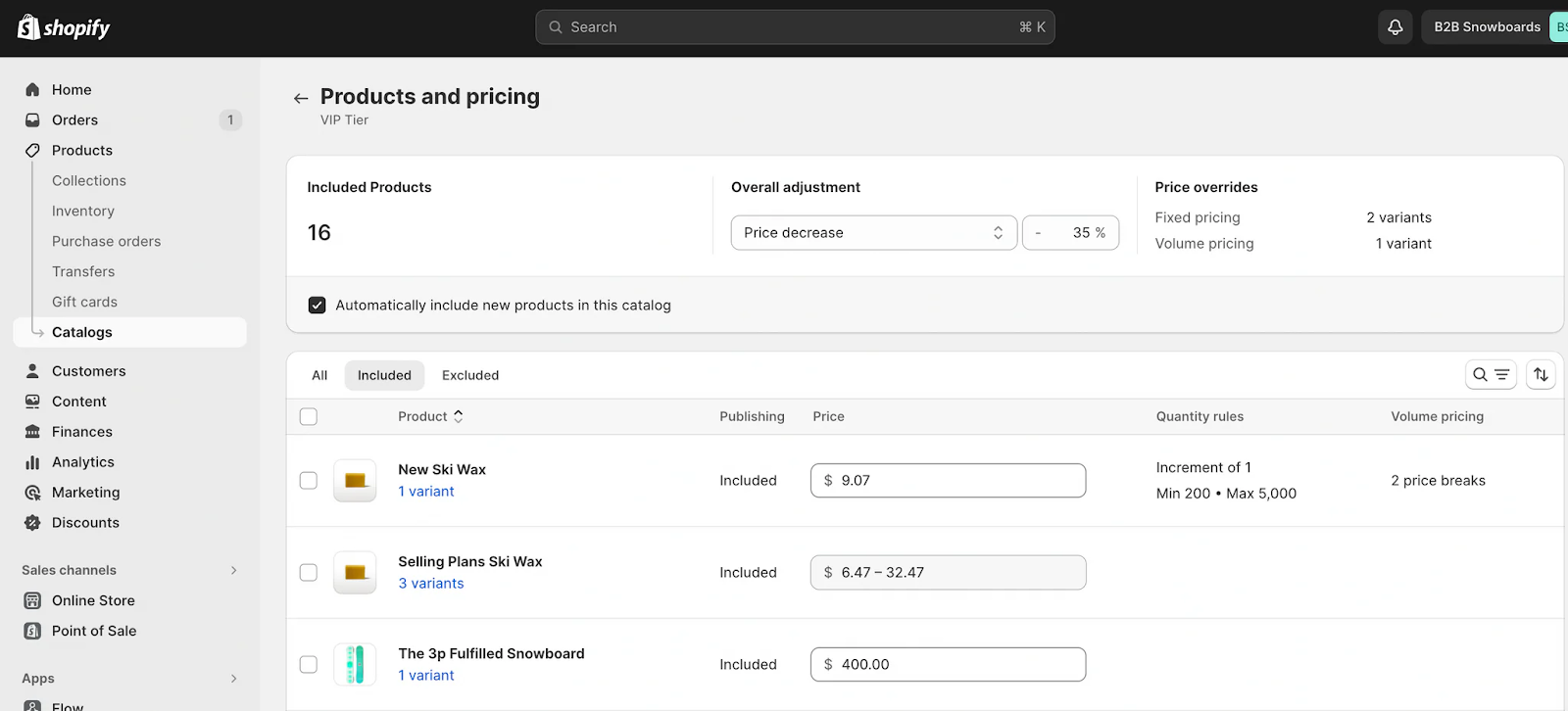
Task: Click the Discounts badge icon
Action: click(32, 523)
